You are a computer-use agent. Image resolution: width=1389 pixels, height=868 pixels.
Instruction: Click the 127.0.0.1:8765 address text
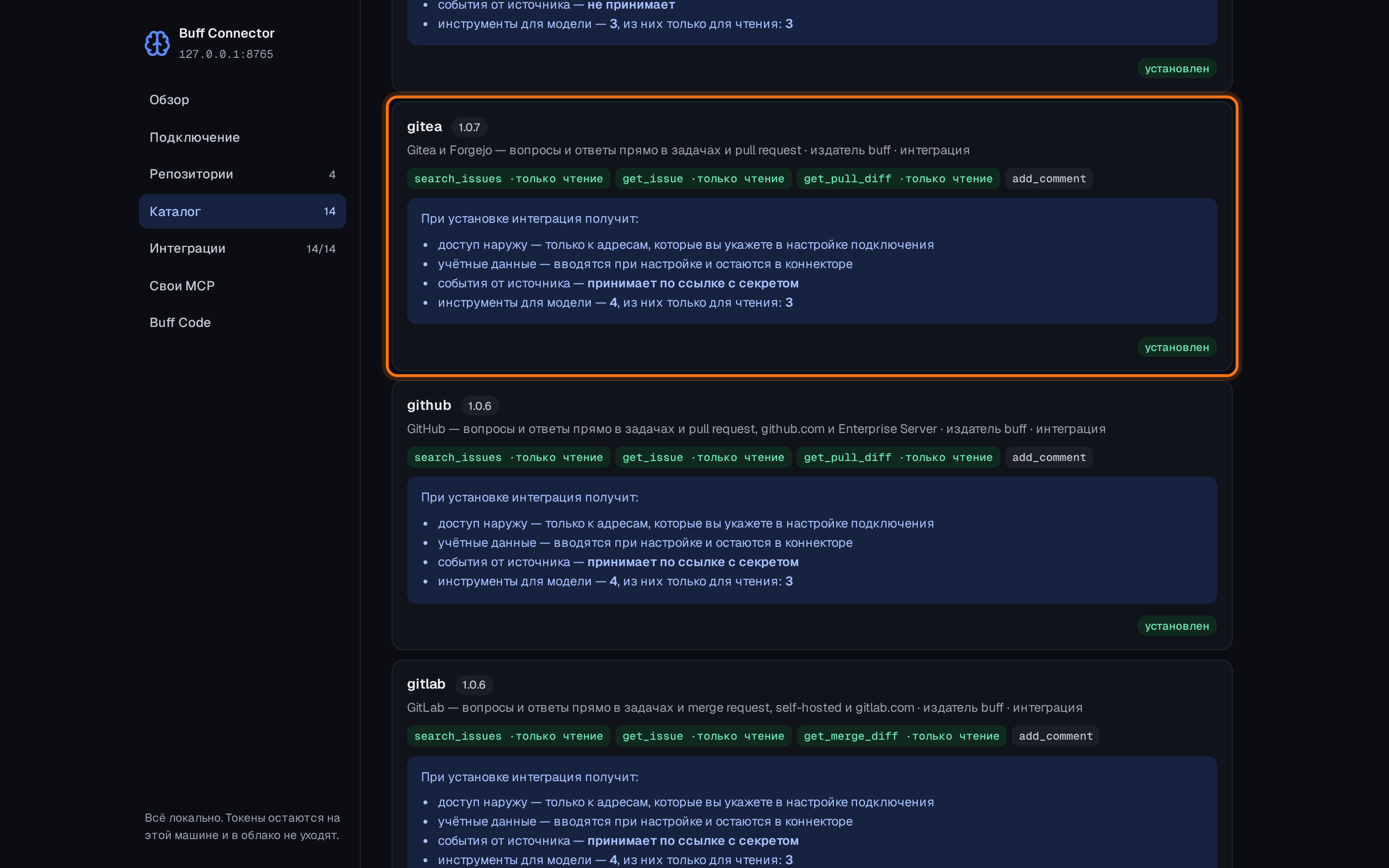226,54
